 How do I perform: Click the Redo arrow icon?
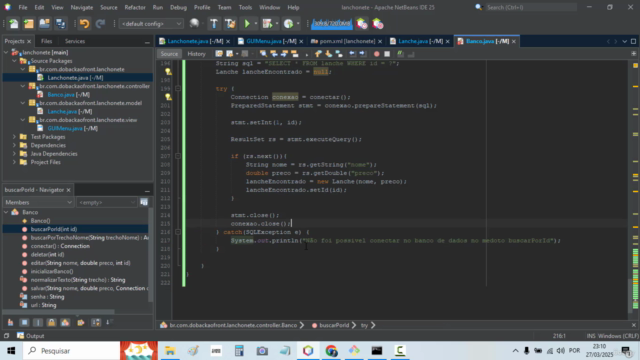[100, 24]
